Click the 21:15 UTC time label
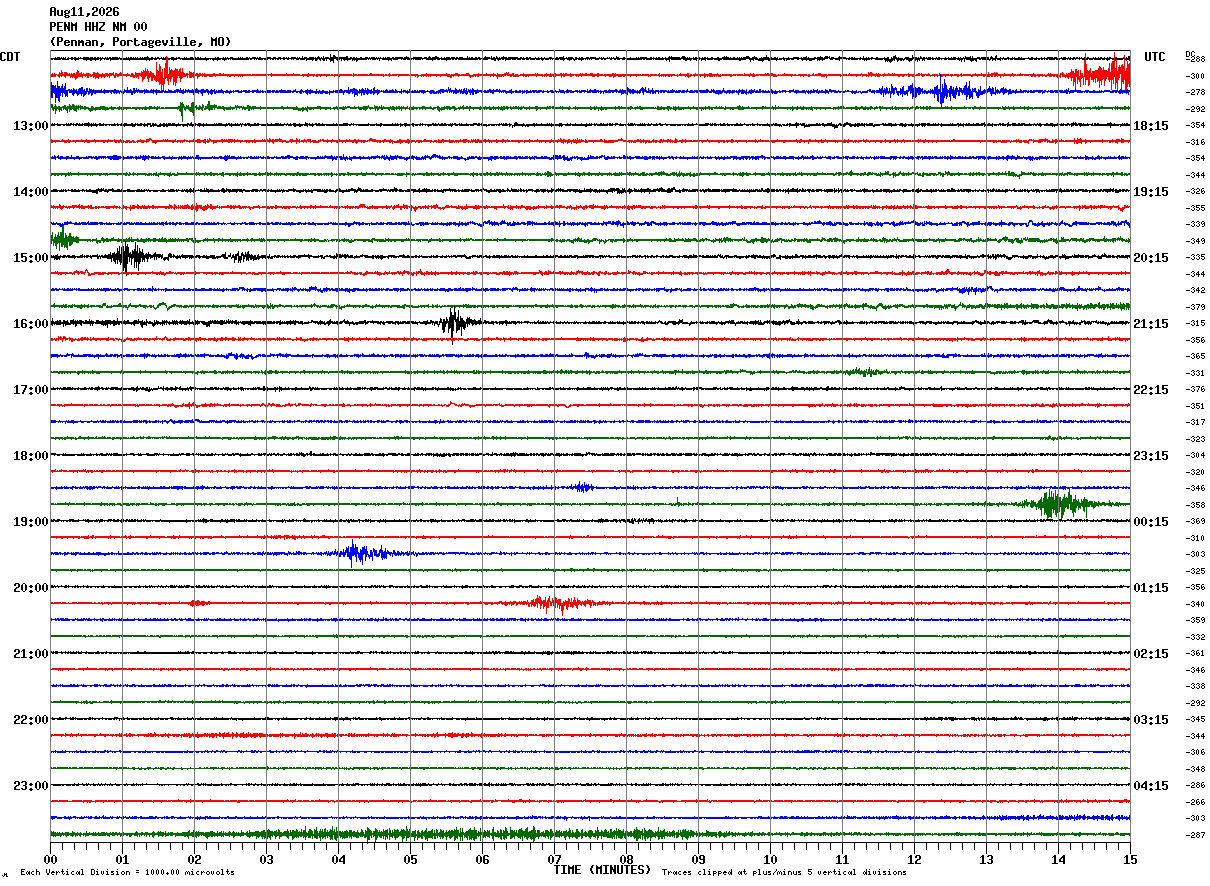 click(x=1150, y=324)
